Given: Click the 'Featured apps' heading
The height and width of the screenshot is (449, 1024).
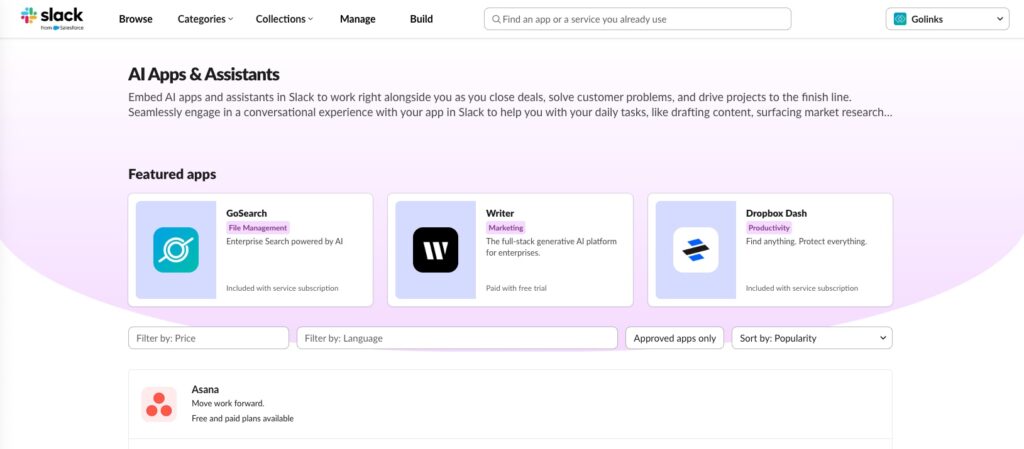Looking at the screenshot, I should click(172, 174).
